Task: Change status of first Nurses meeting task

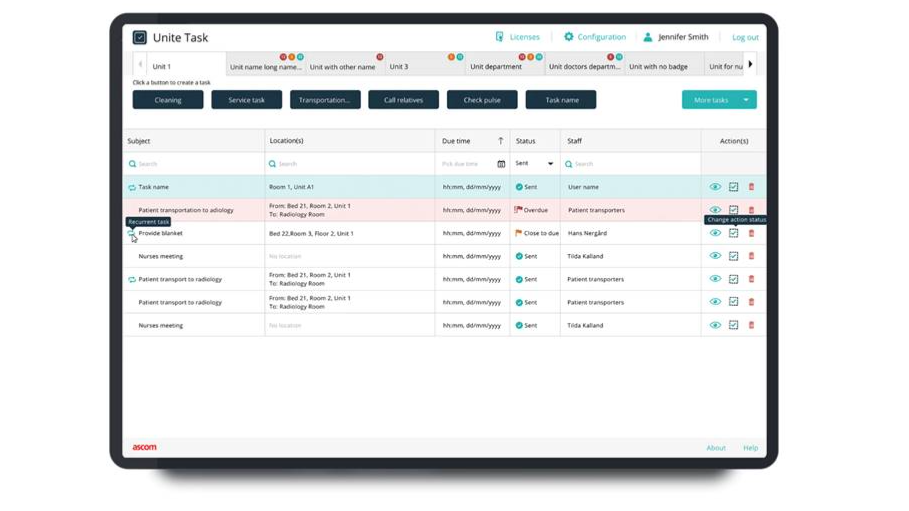Action: point(734,256)
